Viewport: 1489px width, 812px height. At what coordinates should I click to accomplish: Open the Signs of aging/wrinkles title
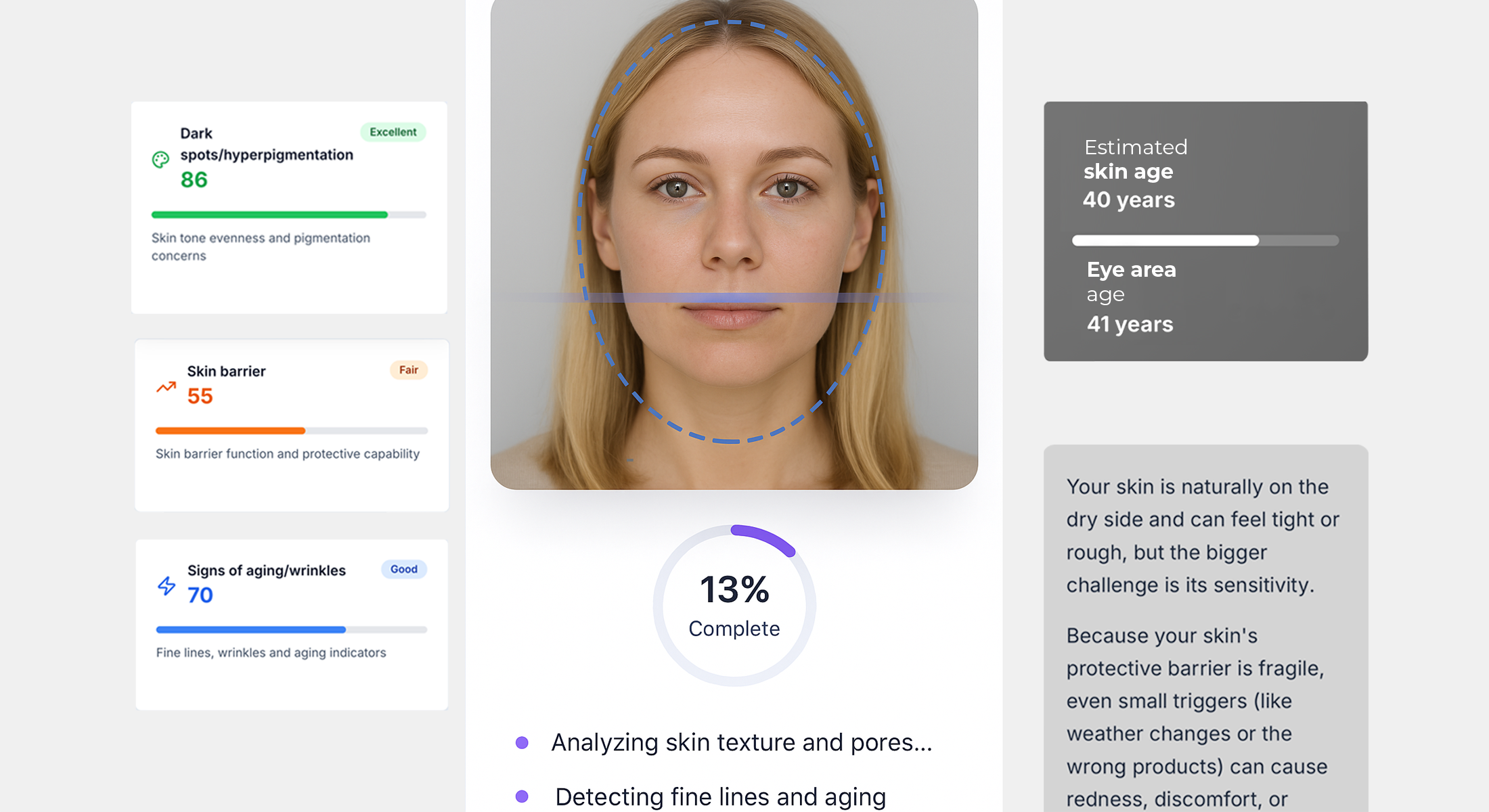(266, 570)
